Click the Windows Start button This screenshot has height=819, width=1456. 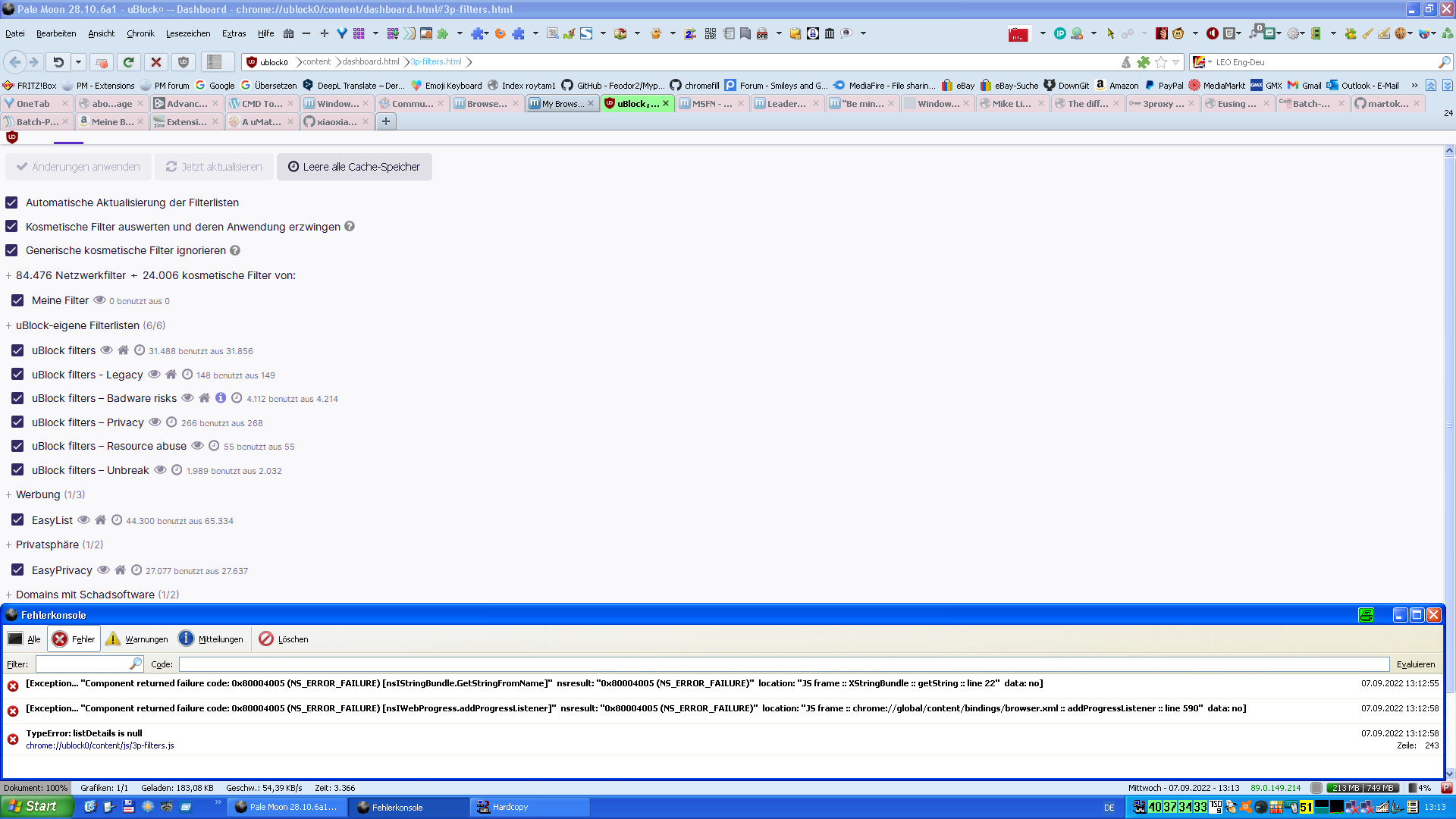click(x=36, y=807)
